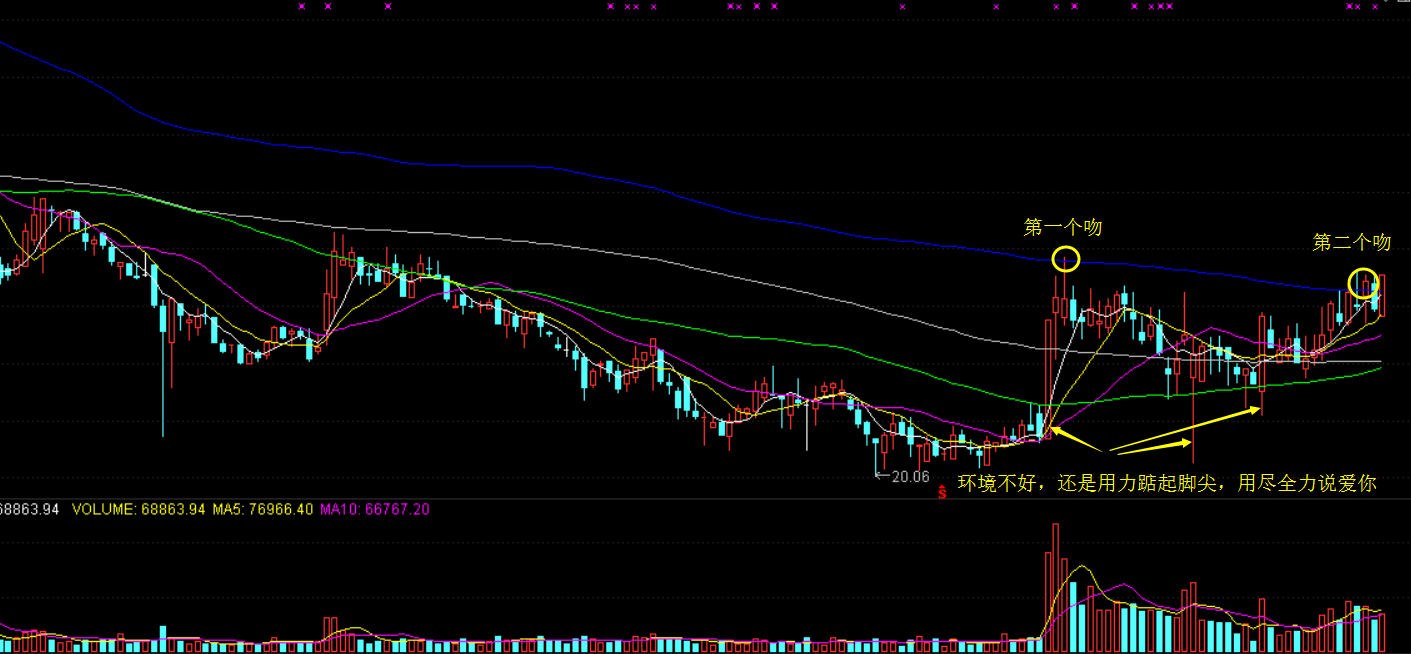Select the tallest red volume bar
This screenshot has width=1411, height=654.
[1054, 584]
